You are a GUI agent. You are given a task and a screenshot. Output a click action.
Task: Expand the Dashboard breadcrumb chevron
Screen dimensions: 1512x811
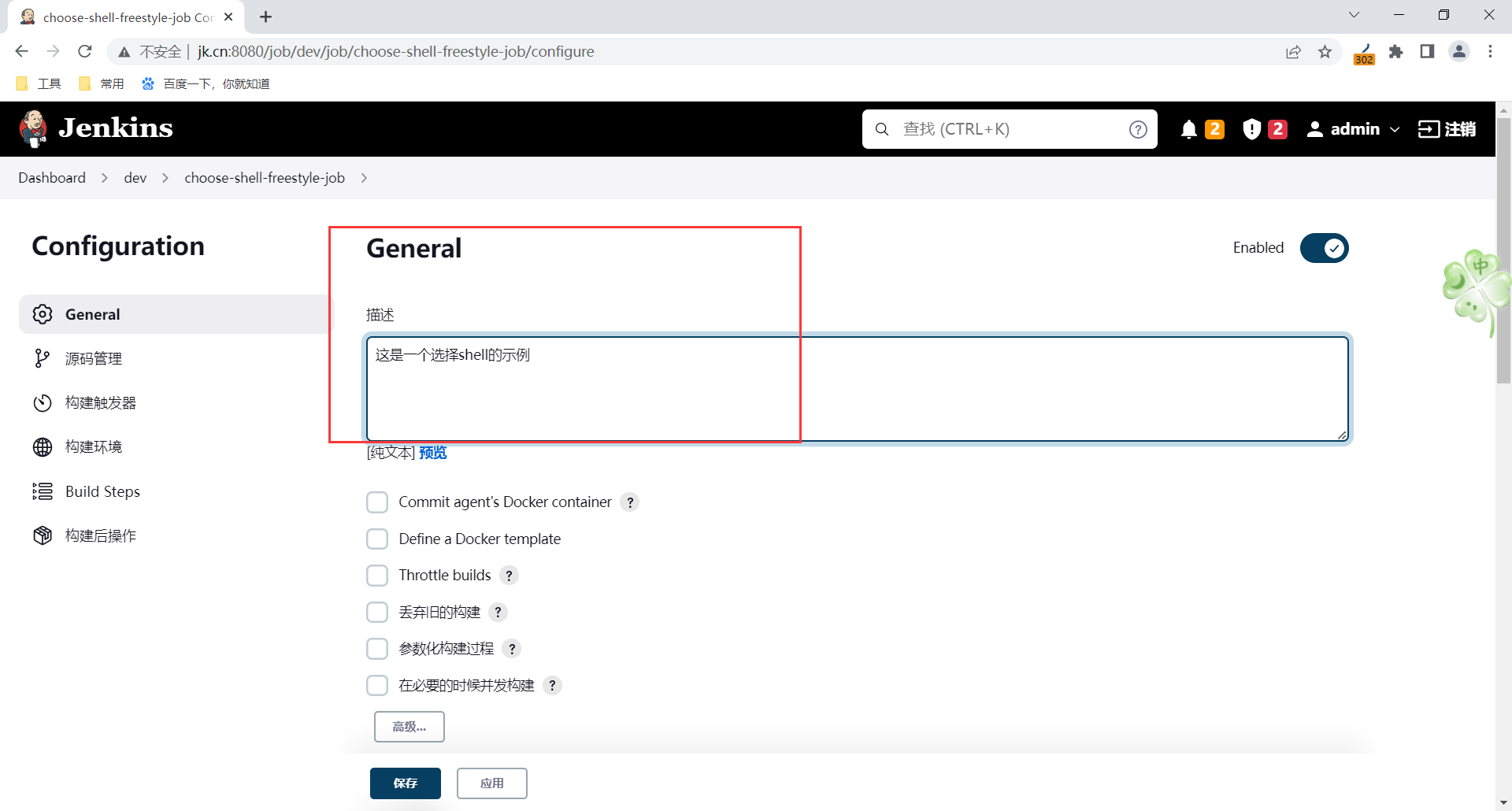[x=105, y=178]
